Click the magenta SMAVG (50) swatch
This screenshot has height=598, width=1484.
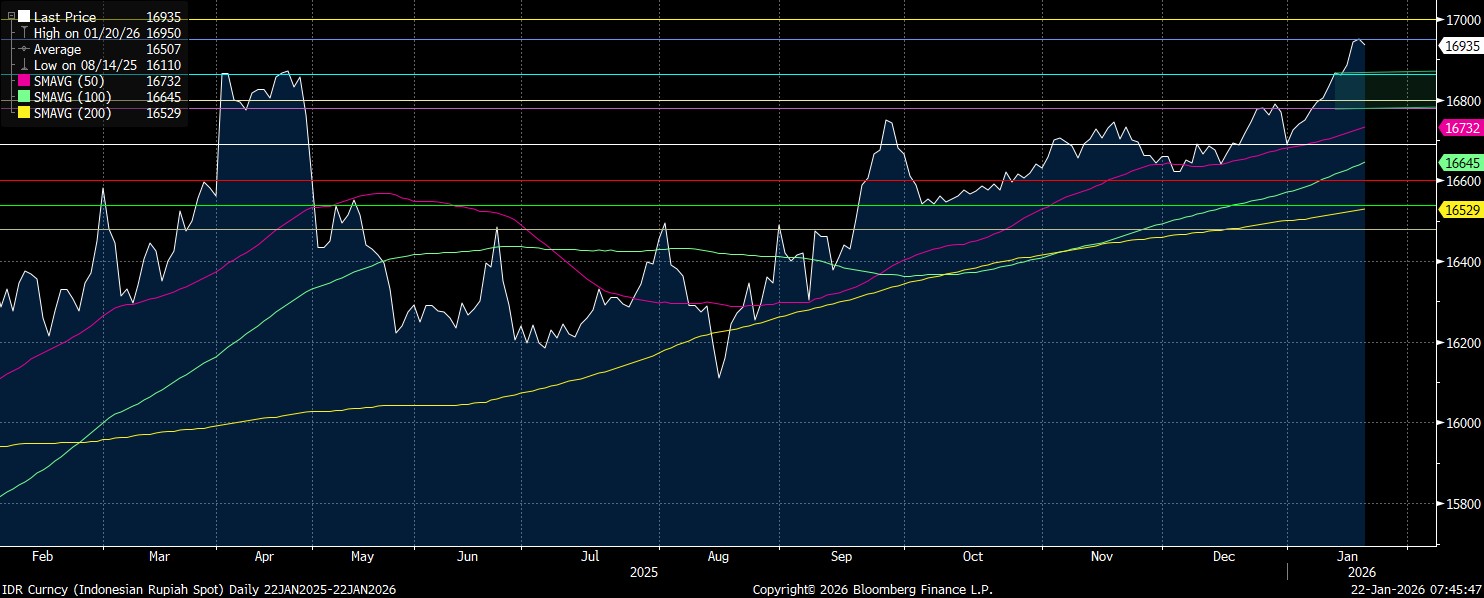pos(24,81)
